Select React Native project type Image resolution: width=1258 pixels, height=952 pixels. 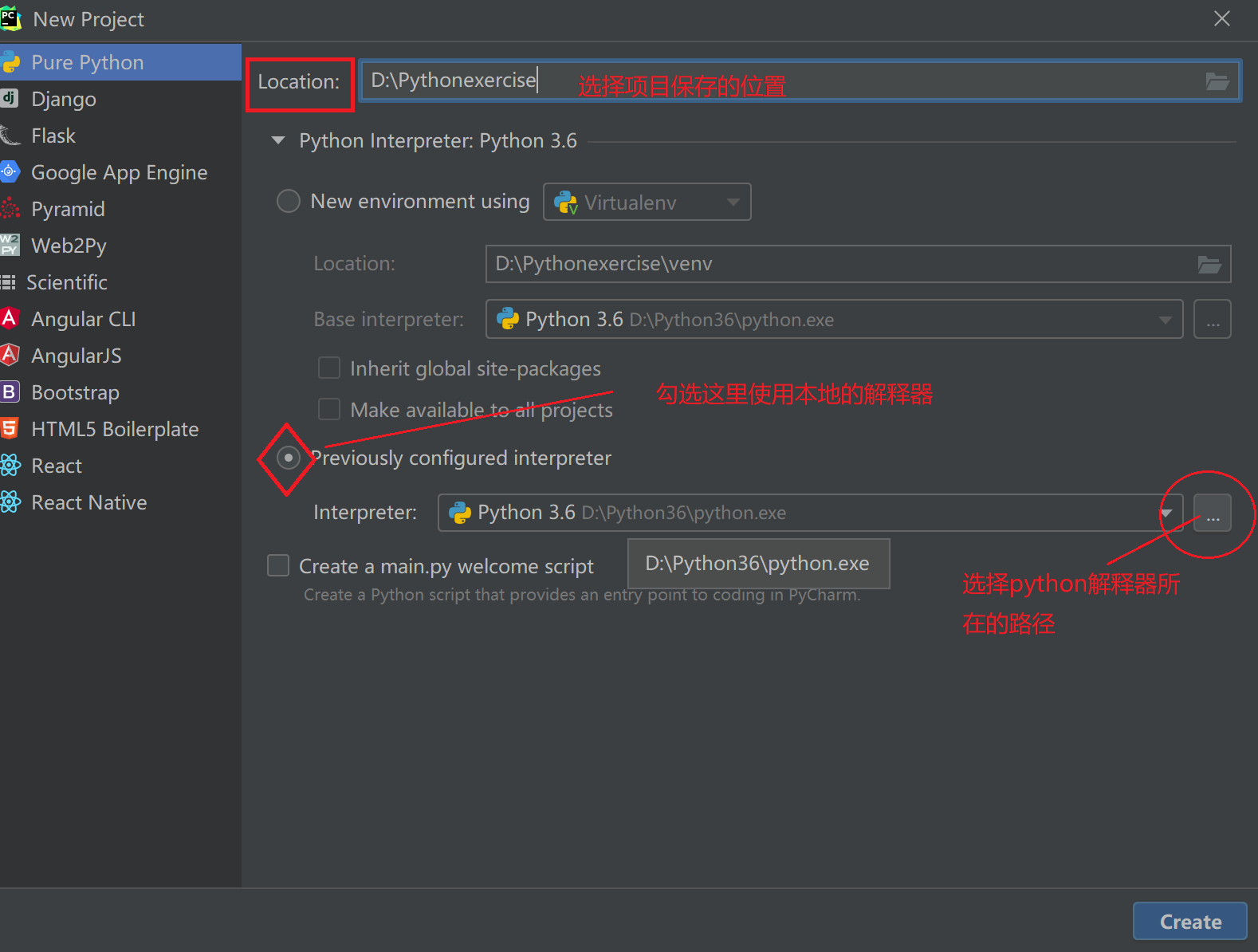[x=120, y=502]
